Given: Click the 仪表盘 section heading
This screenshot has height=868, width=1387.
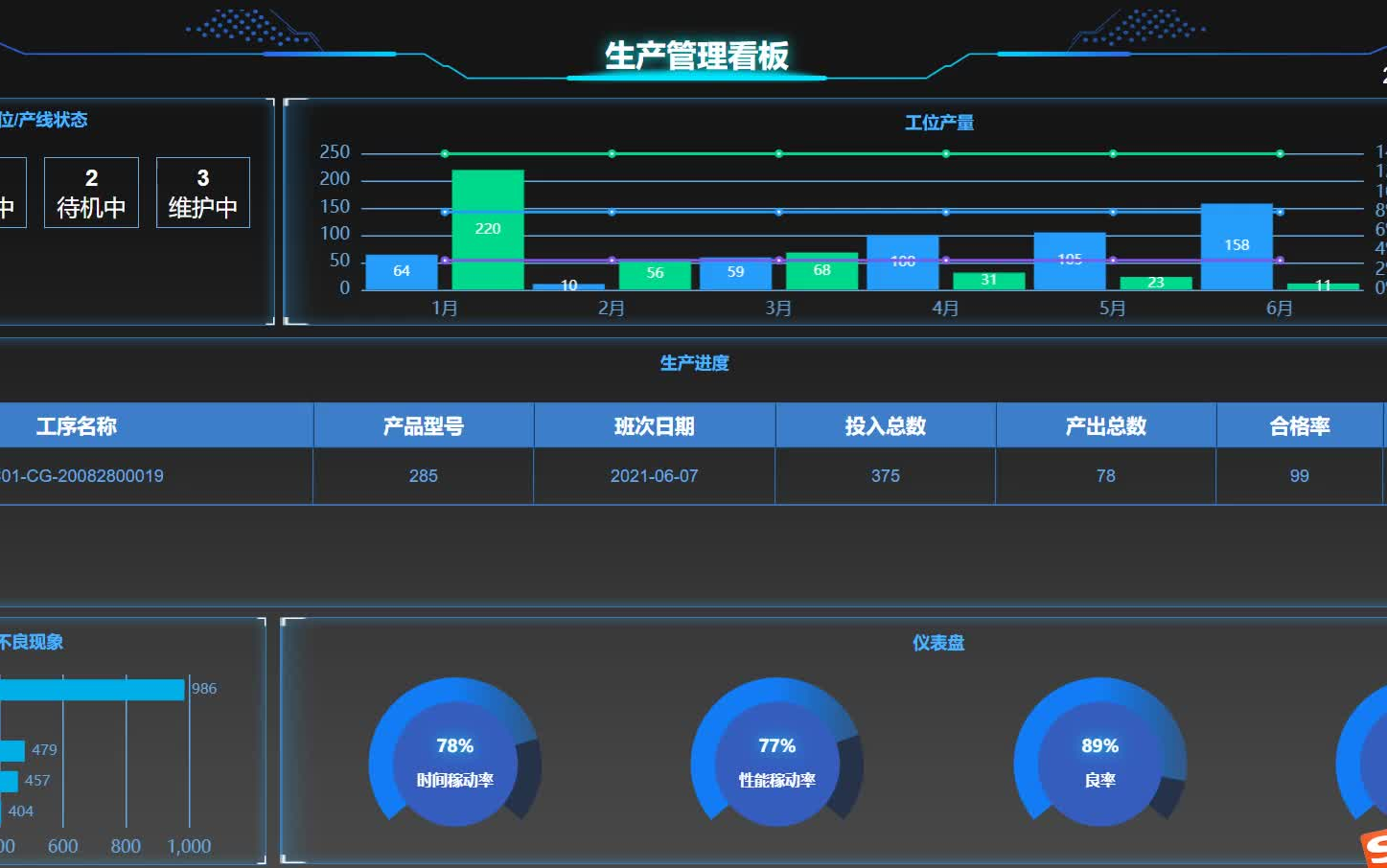Looking at the screenshot, I should (x=938, y=643).
